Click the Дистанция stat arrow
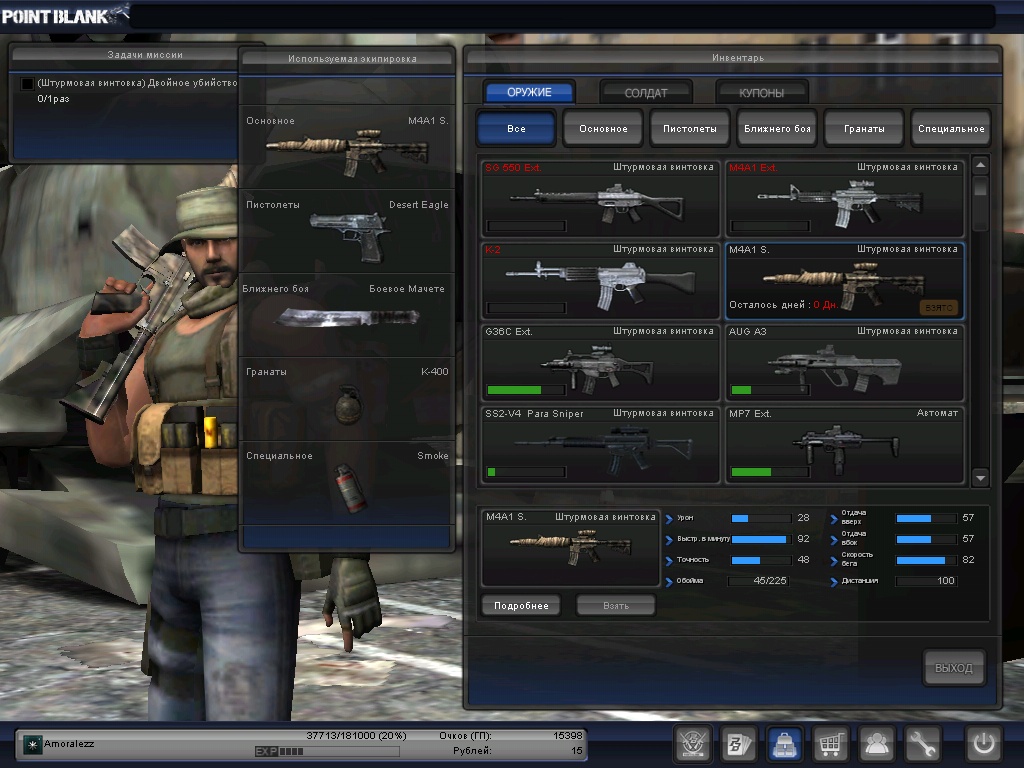 coord(834,583)
